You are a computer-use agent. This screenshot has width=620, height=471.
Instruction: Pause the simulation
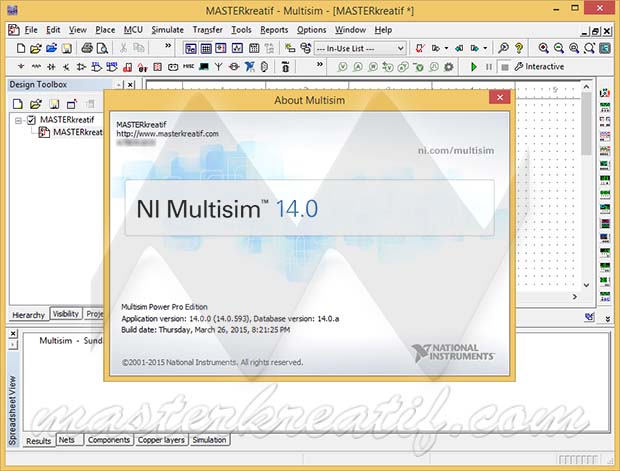pyautogui.click(x=489, y=67)
